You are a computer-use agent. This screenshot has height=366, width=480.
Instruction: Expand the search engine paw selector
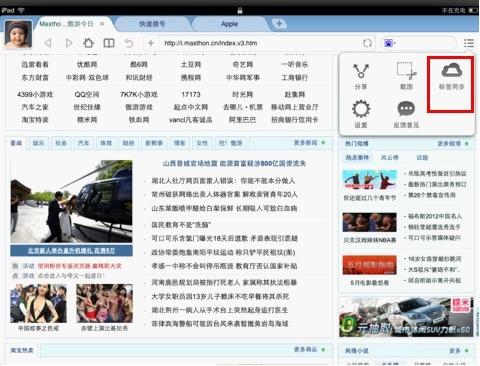[390, 43]
